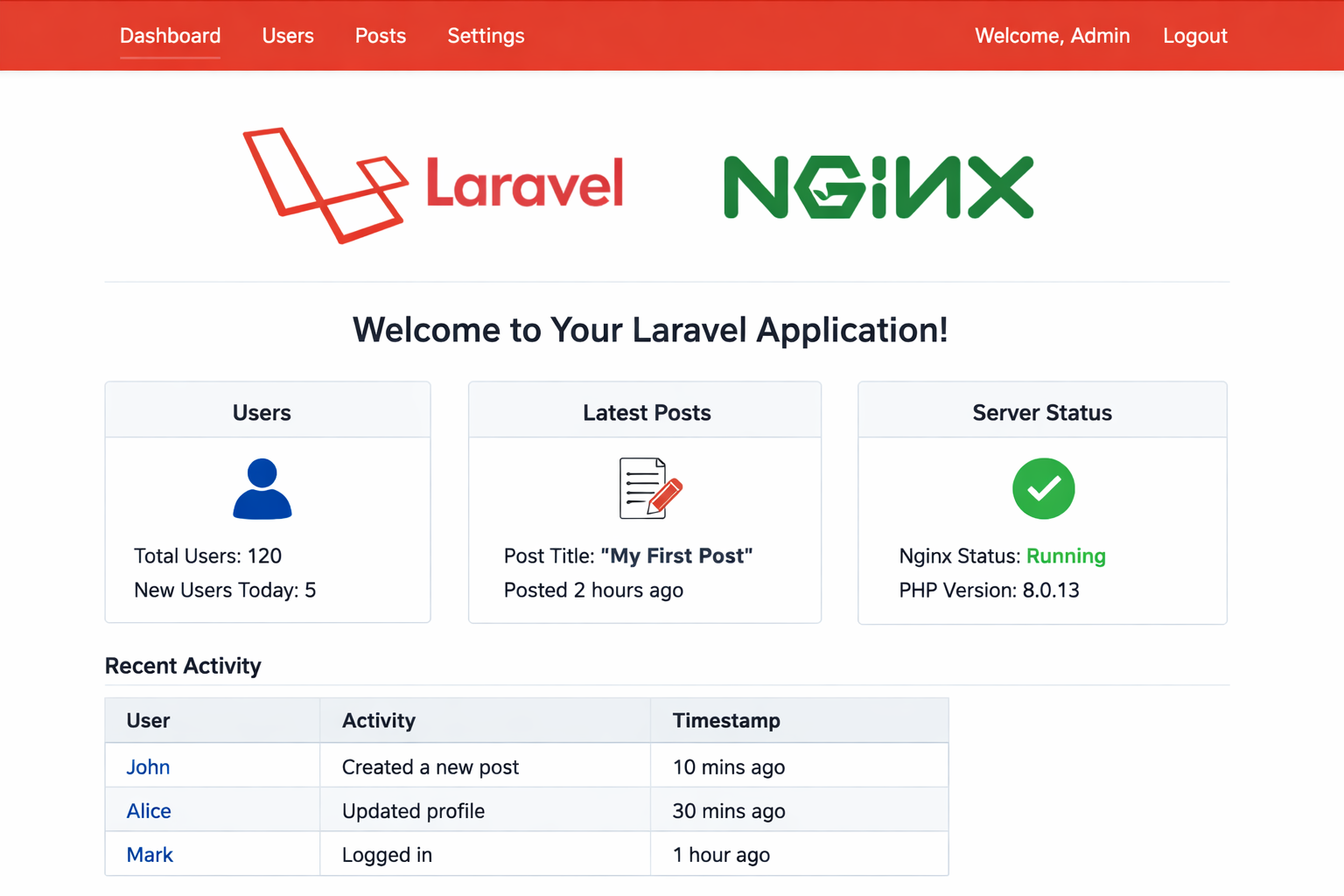Go to the Users nav menu
Screen dimensions: 1344x896
(288, 36)
